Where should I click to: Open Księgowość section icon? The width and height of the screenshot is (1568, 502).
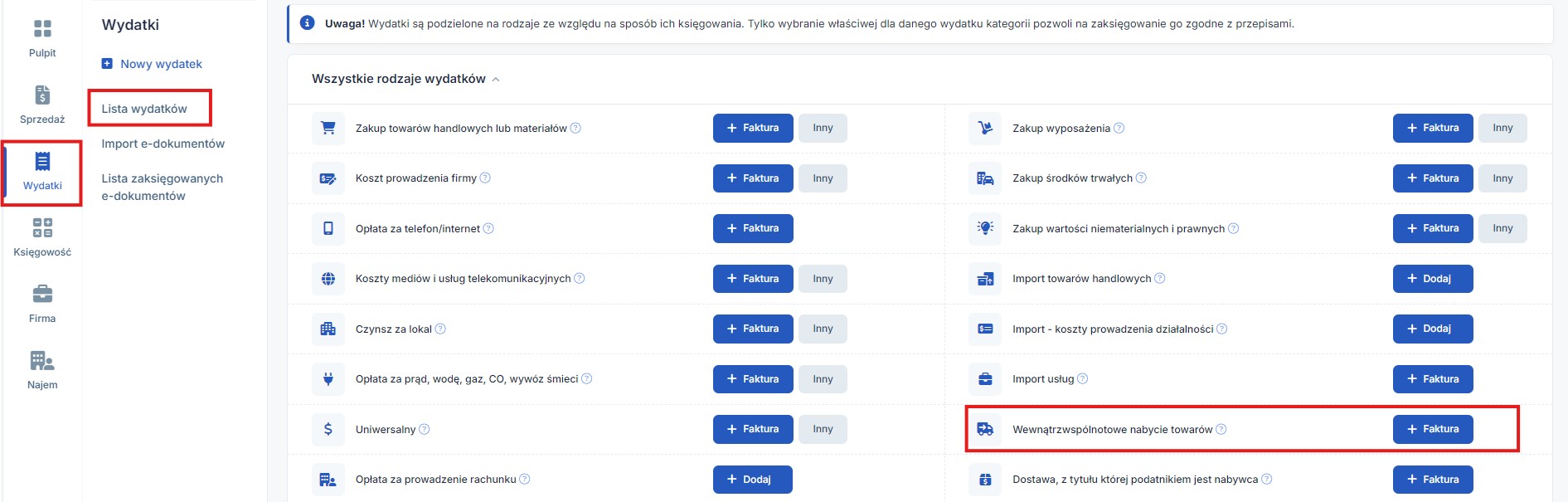tap(42, 228)
